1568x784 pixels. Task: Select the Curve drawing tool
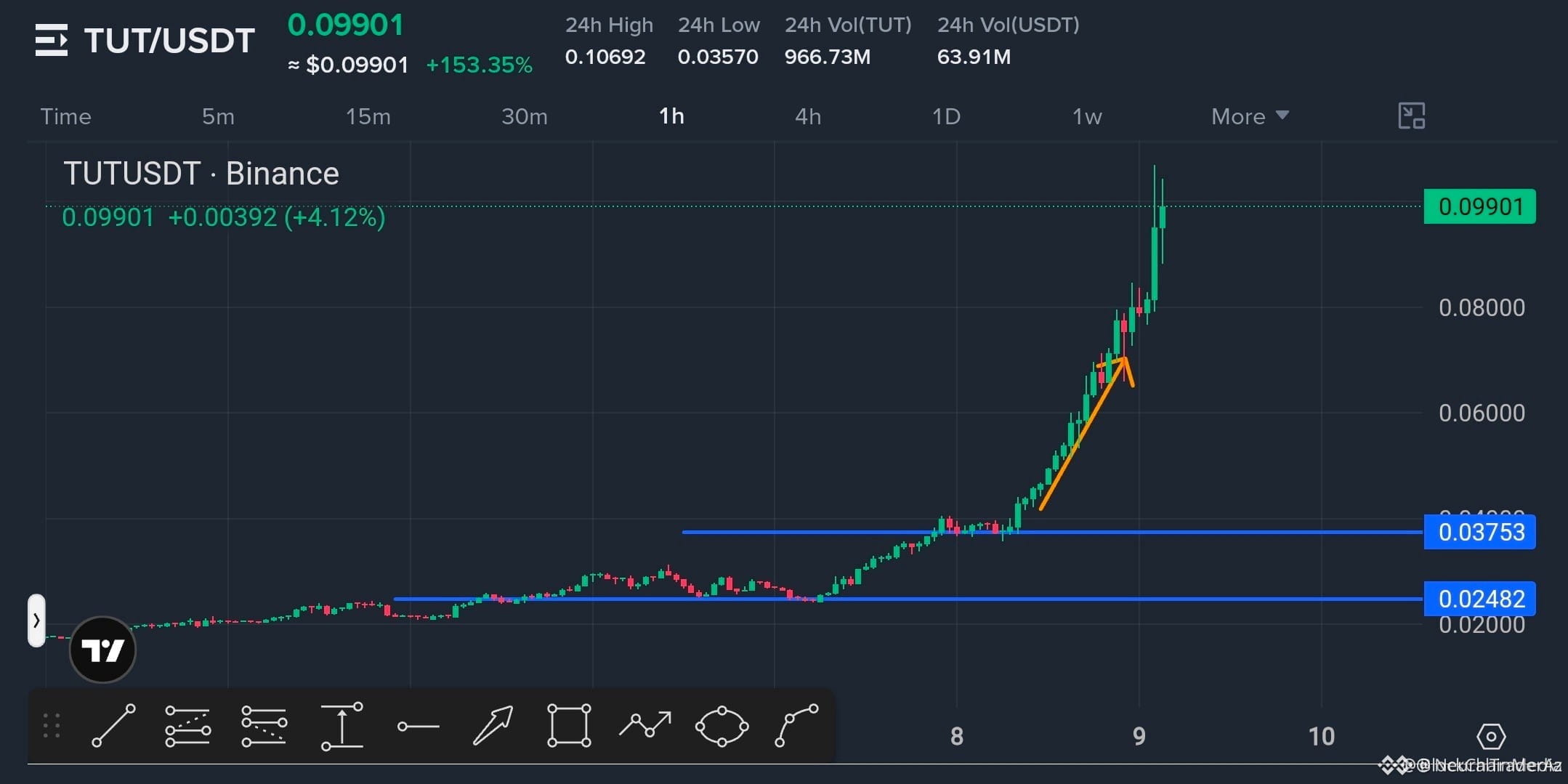[796, 725]
